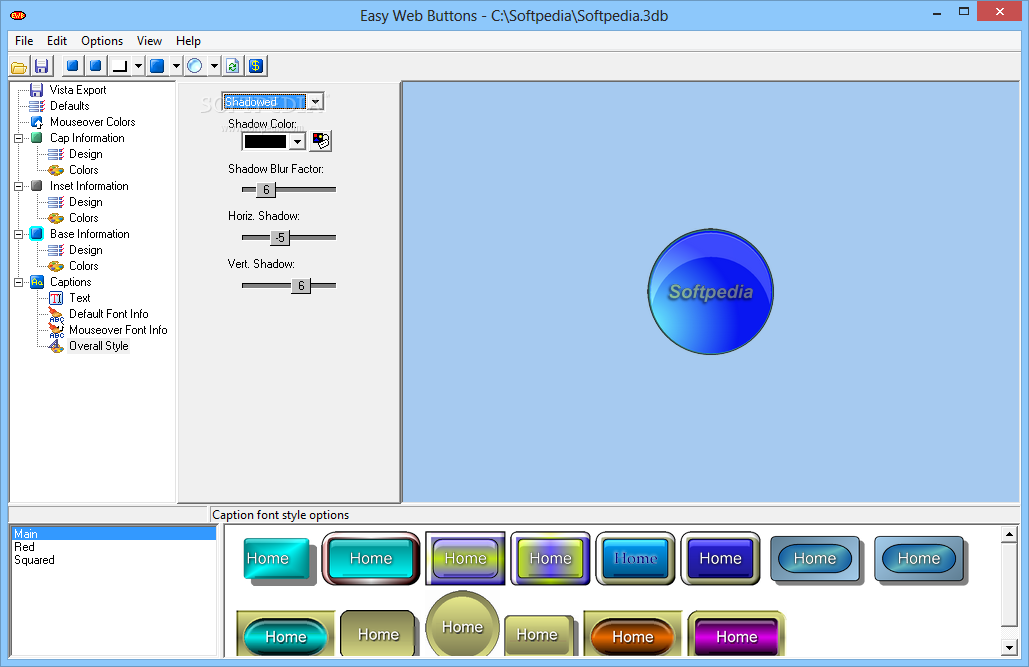This screenshot has width=1029, height=667.
Task: Open the Edit menu
Action: pyautogui.click(x=57, y=41)
